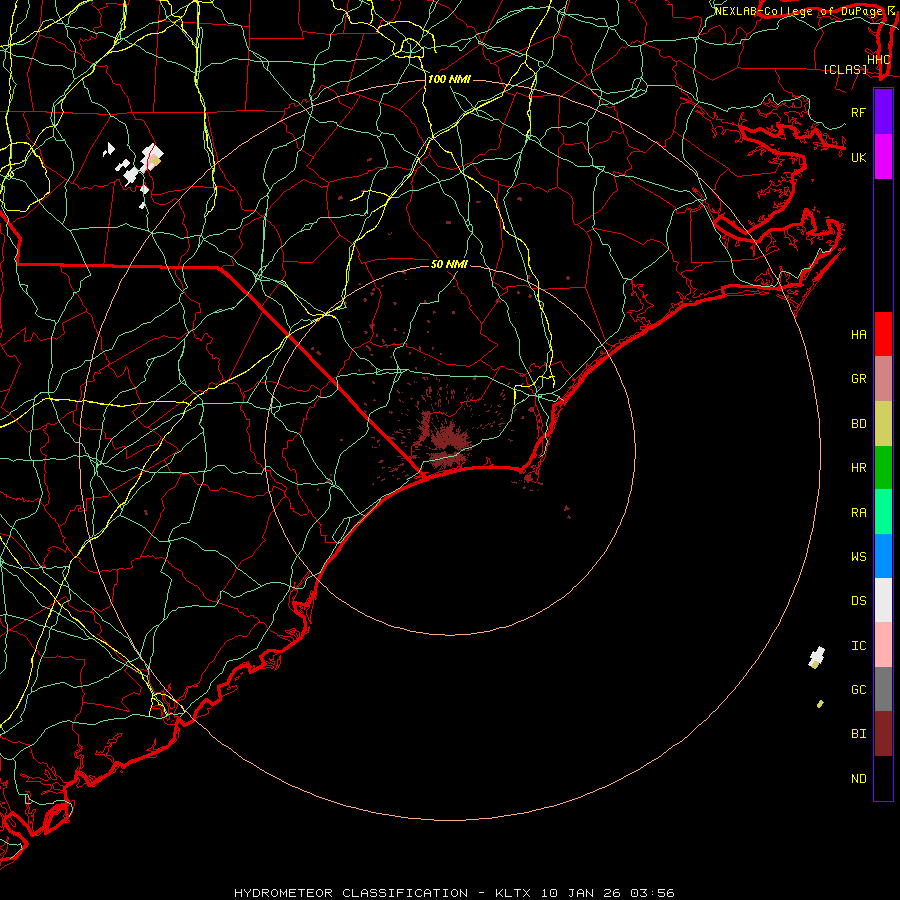Click the "HHC" product code text

coord(878,60)
